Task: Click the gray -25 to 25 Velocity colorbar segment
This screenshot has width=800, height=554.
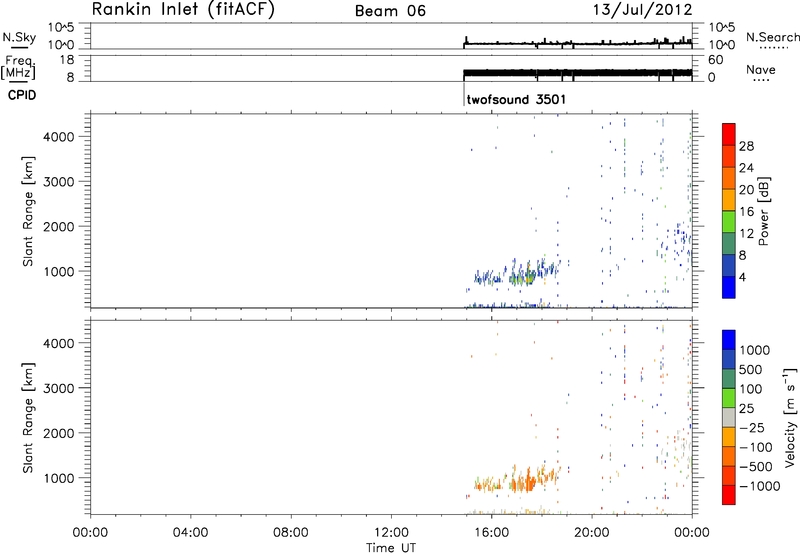Action: [729, 418]
